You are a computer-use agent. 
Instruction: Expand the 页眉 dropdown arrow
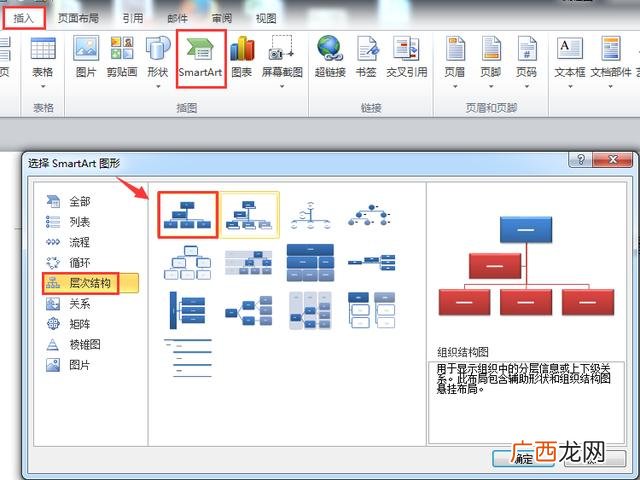pyautogui.click(x=455, y=87)
